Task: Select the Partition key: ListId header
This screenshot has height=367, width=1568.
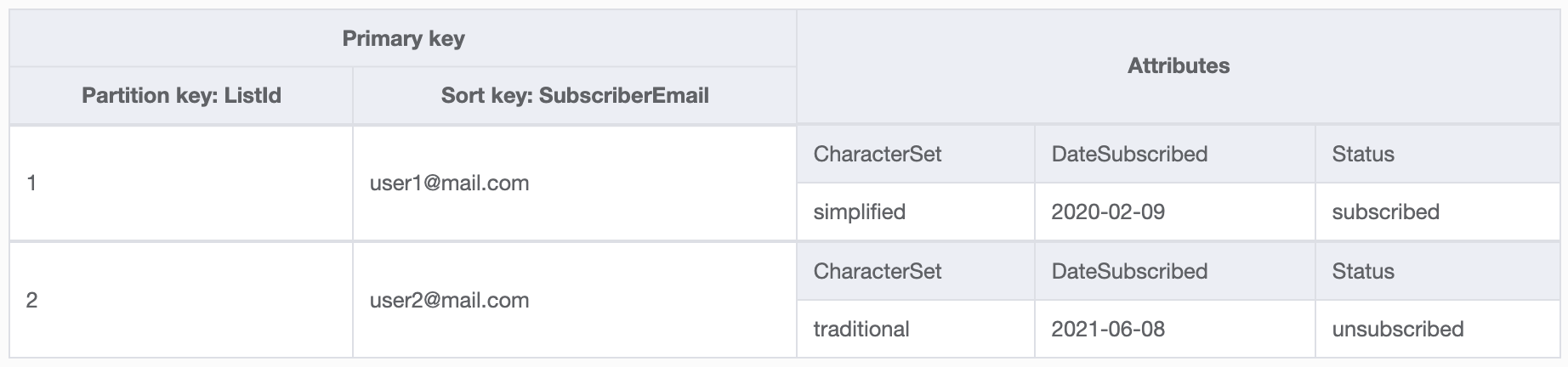Action: [181, 95]
